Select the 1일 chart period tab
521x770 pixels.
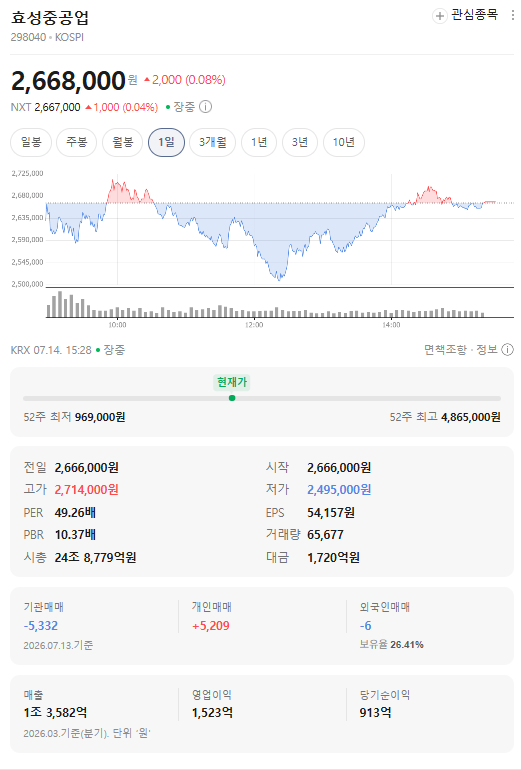[x=166, y=142]
